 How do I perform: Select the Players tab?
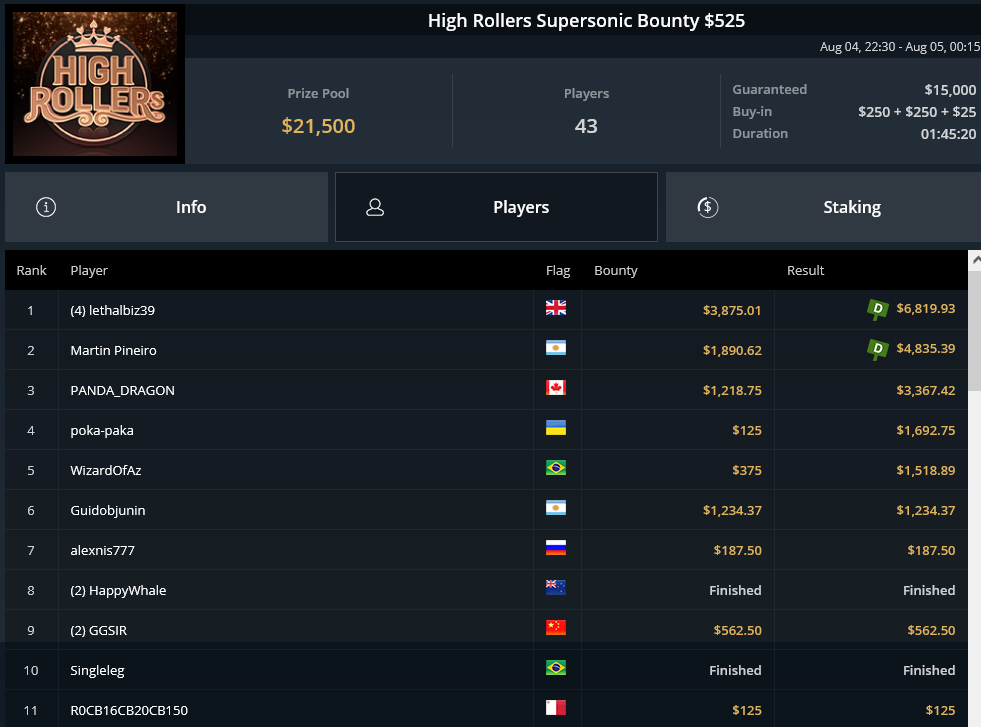496,207
